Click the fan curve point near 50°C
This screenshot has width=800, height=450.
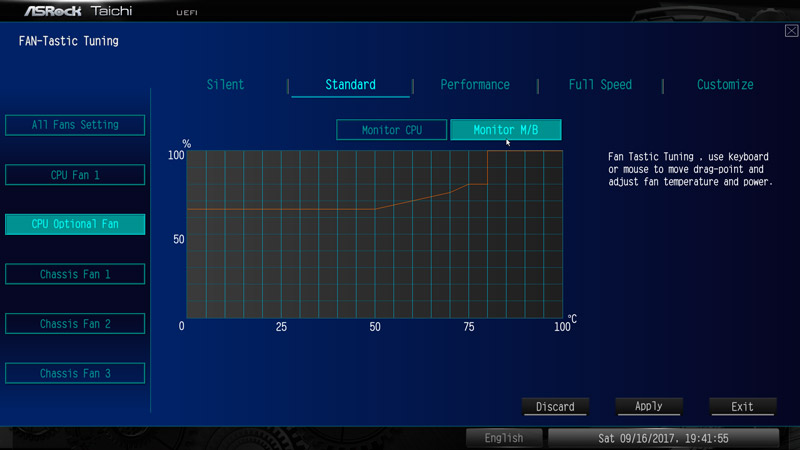[375, 209]
